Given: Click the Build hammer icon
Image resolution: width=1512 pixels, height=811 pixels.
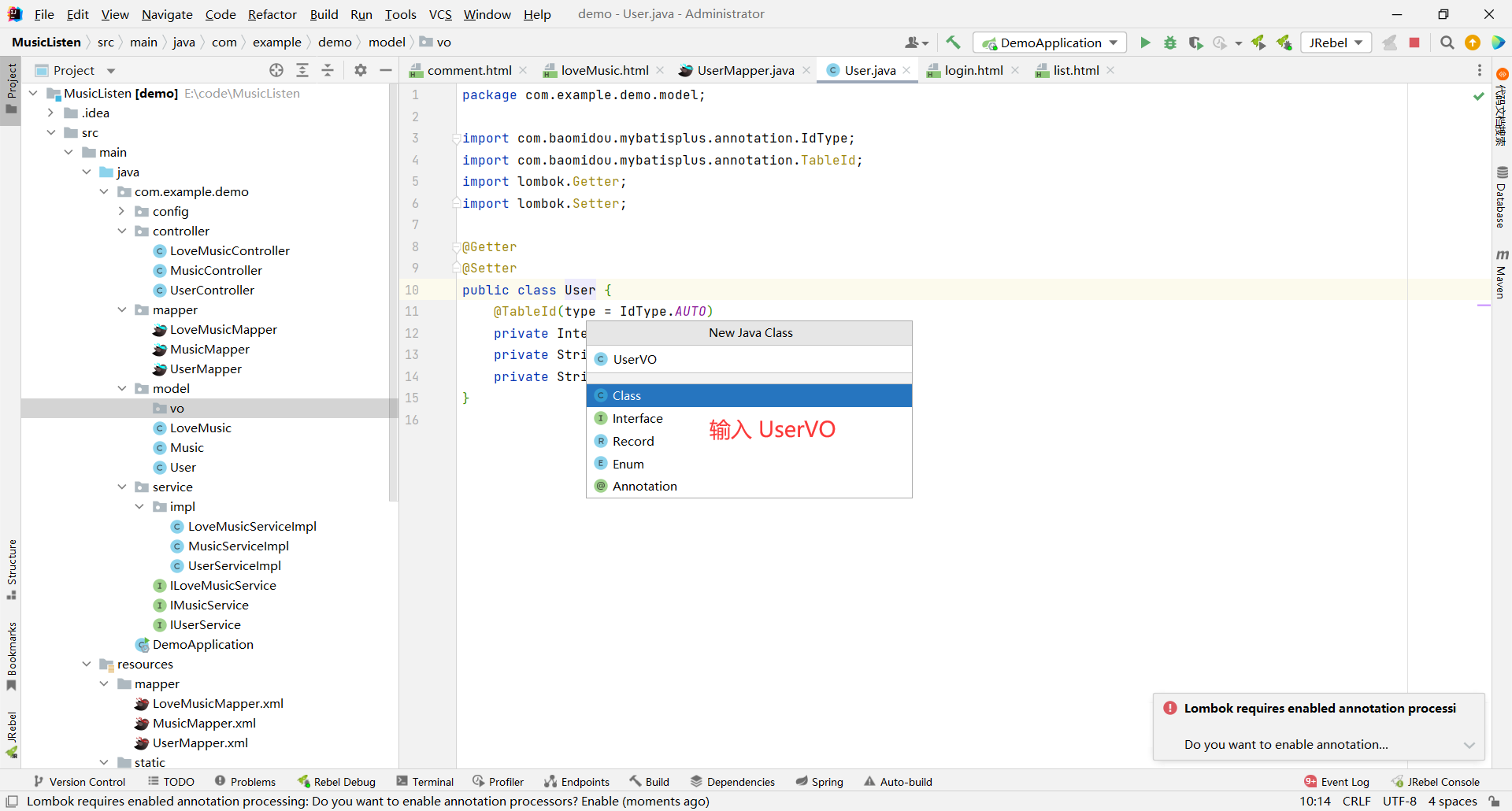Looking at the screenshot, I should point(953,43).
